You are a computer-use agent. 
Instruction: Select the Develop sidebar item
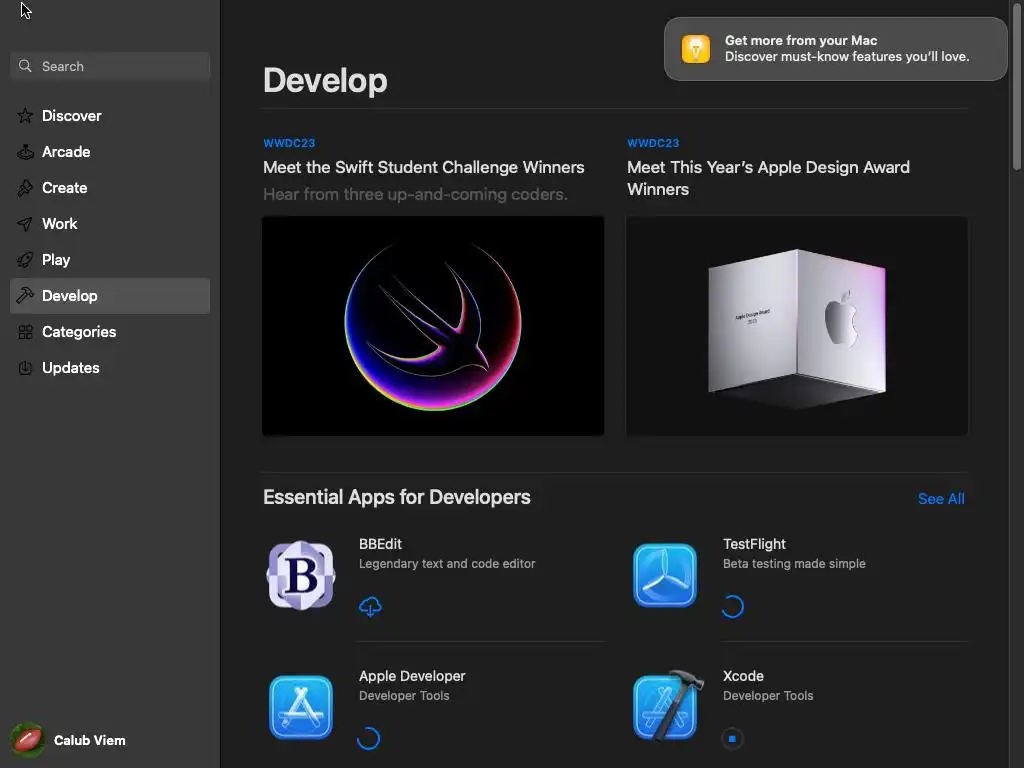110,296
